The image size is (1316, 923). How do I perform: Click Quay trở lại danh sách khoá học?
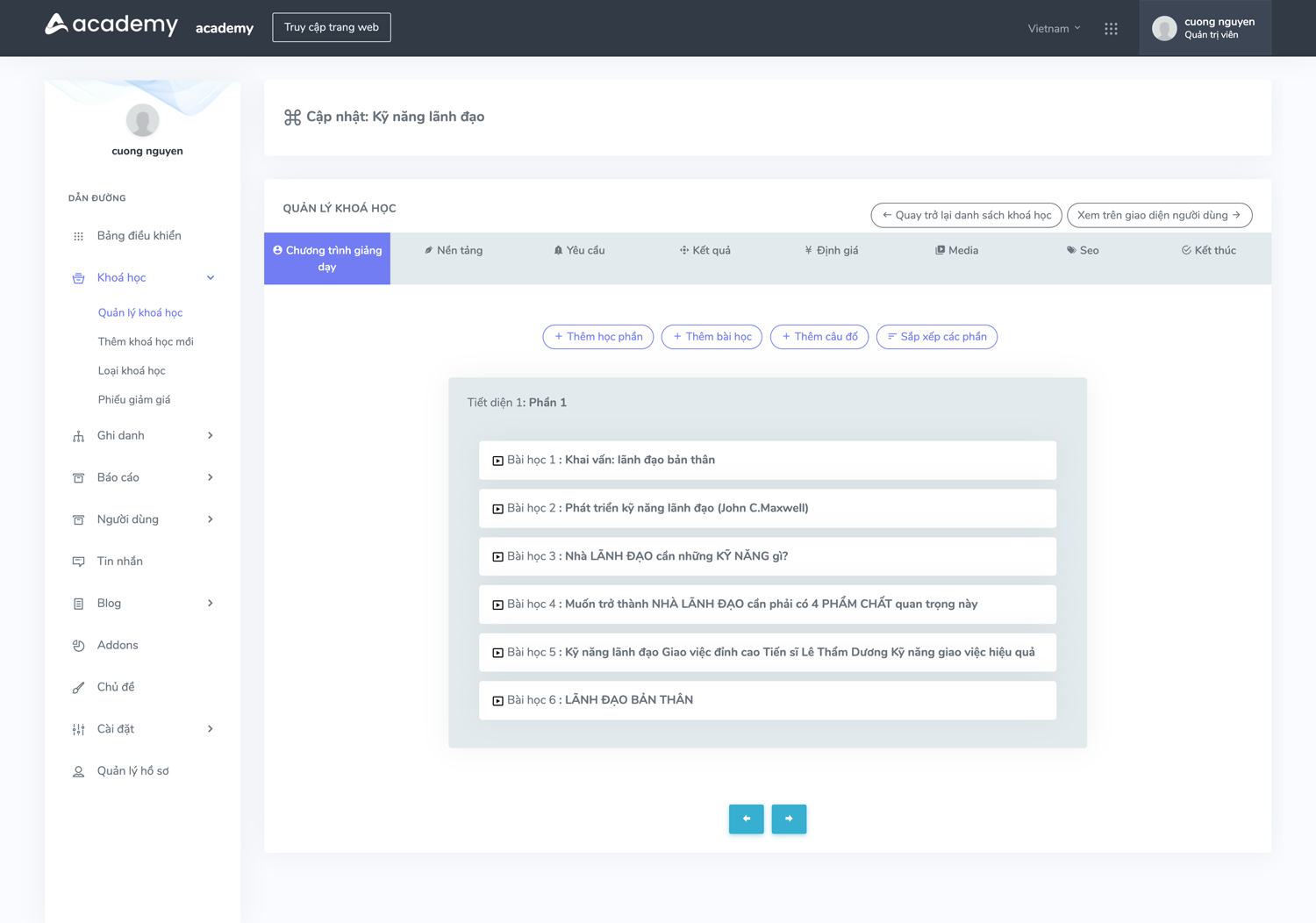(967, 215)
